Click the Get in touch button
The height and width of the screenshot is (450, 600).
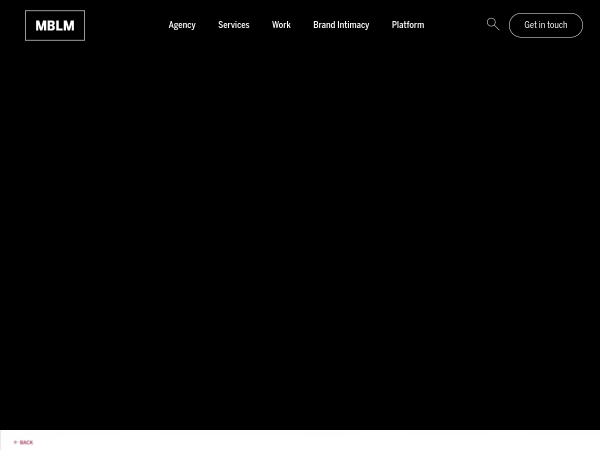tap(546, 25)
